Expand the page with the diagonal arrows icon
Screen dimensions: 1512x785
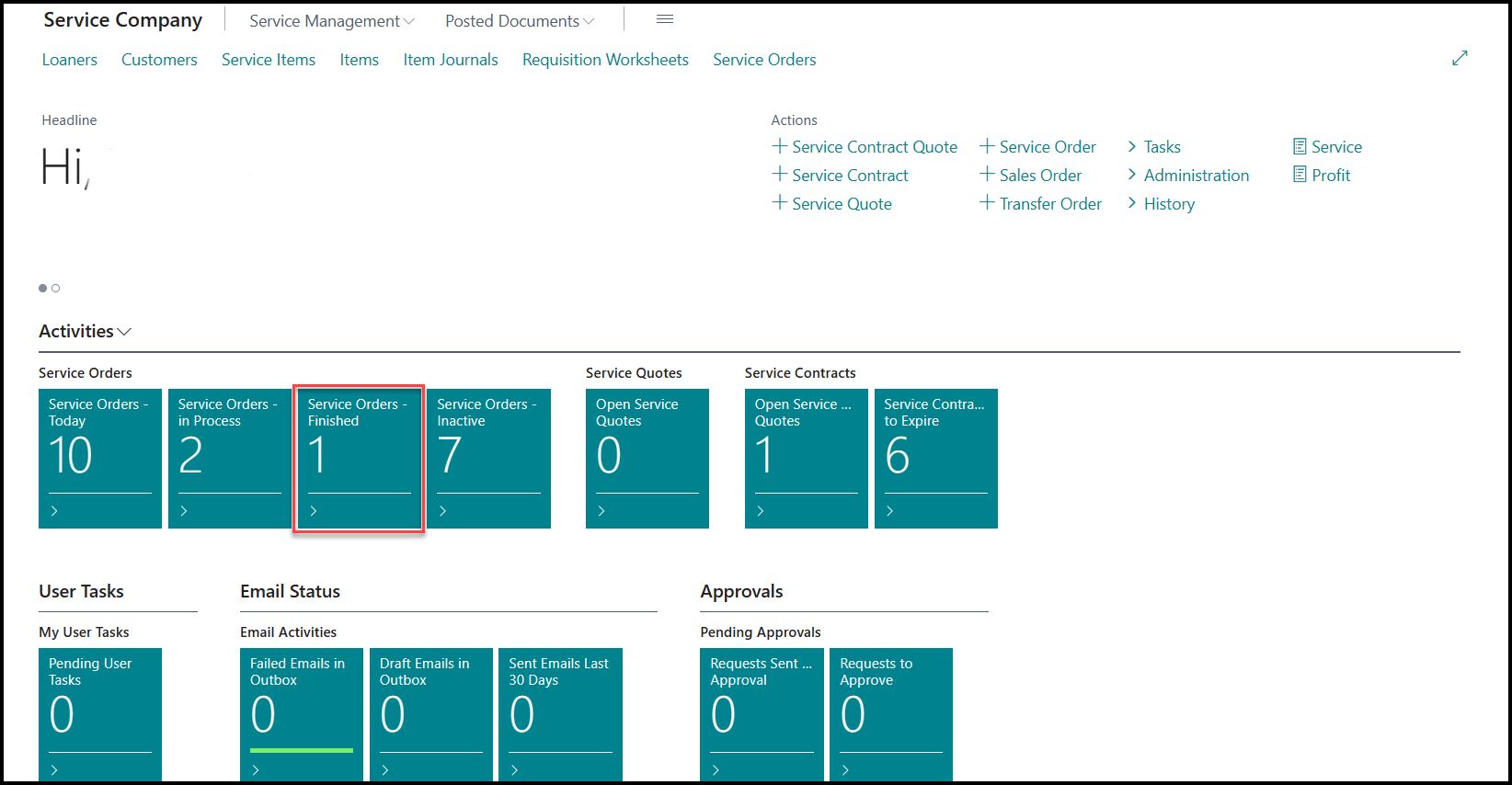(1460, 58)
